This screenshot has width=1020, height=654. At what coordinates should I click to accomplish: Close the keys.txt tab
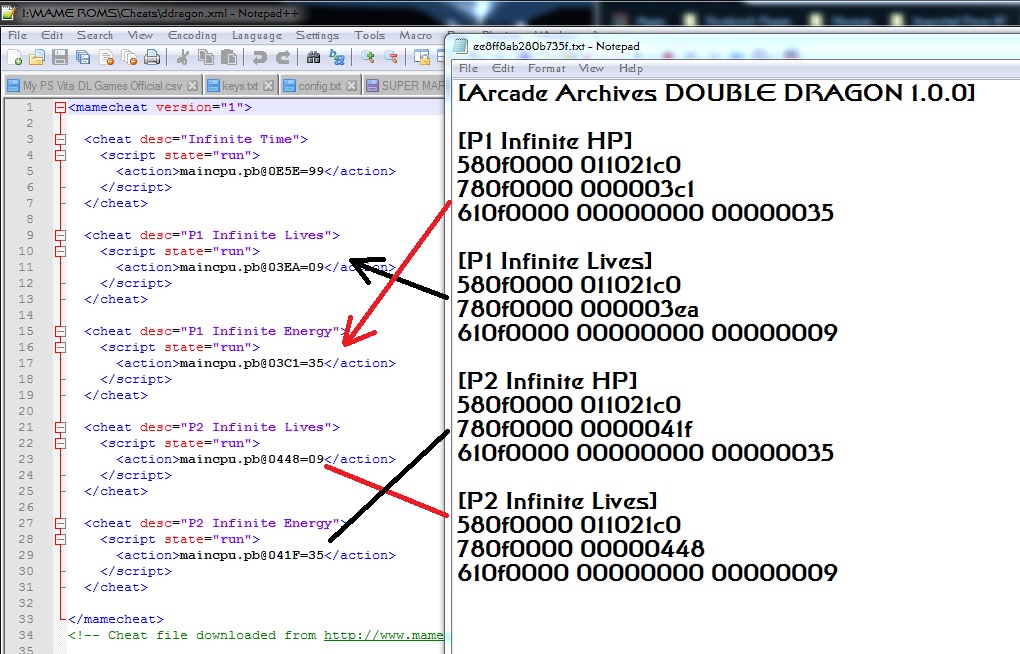(268, 85)
